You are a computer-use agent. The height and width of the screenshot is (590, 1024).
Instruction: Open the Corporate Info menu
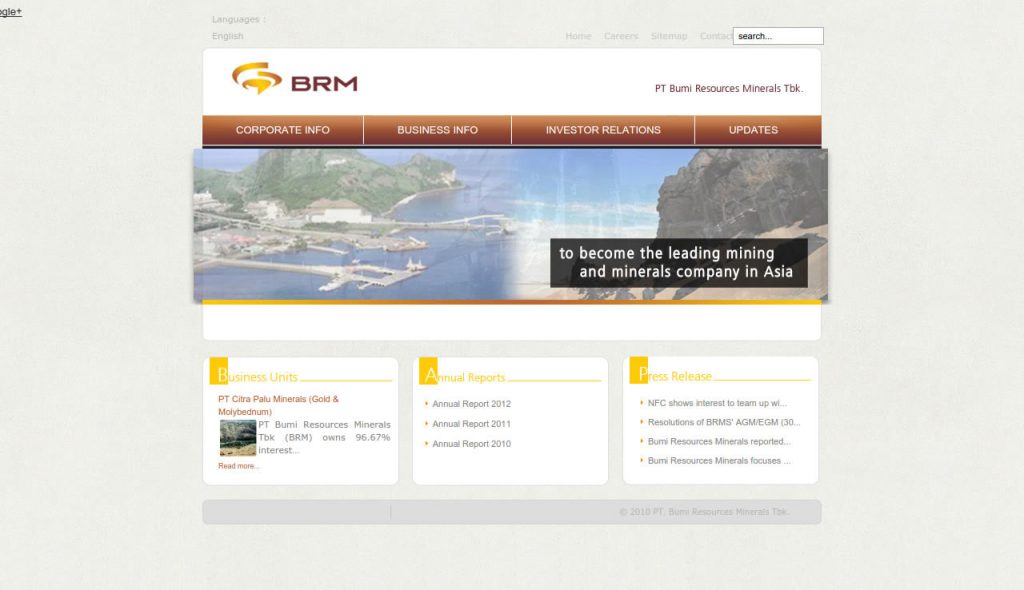point(283,130)
